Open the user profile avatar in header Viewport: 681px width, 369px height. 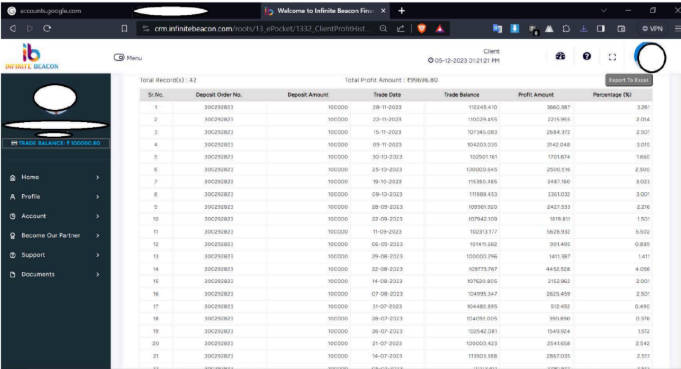(650, 57)
